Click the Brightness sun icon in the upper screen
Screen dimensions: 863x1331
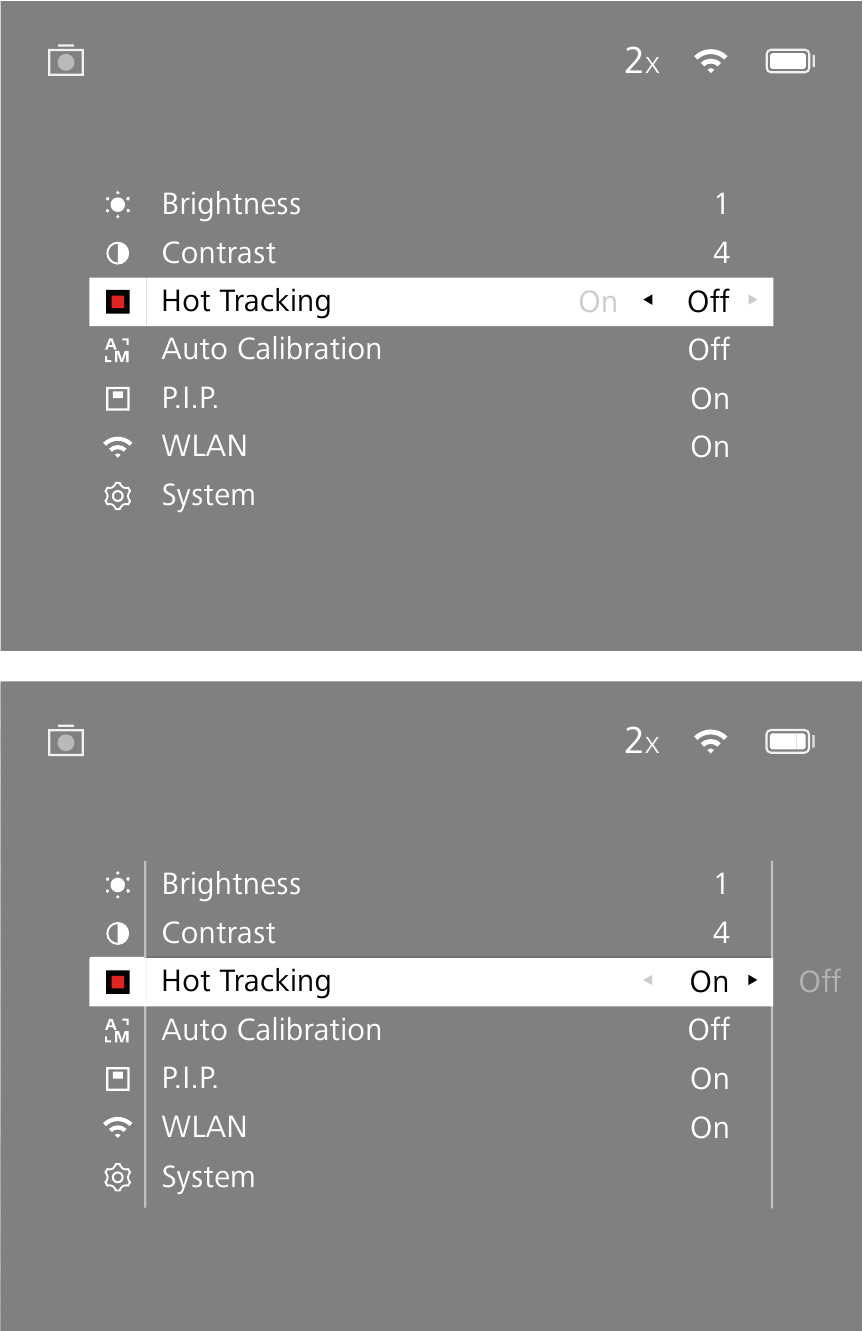(118, 205)
